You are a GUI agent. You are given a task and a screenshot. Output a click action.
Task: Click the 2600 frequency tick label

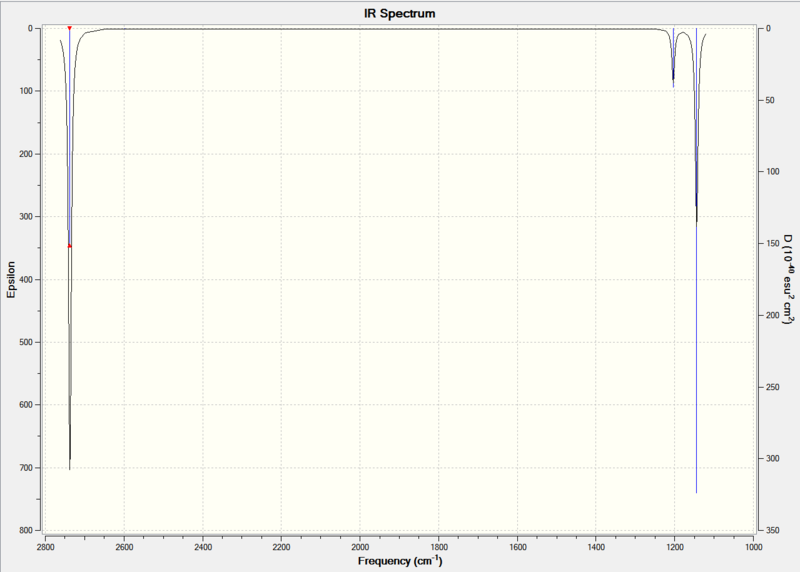click(x=124, y=547)
